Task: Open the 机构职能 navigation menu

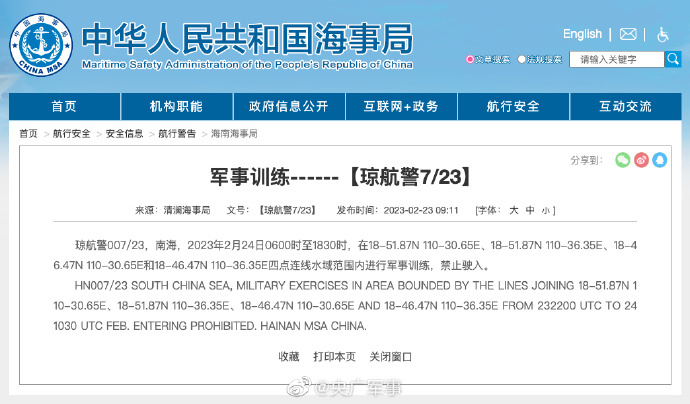Action: click(176, 107)
